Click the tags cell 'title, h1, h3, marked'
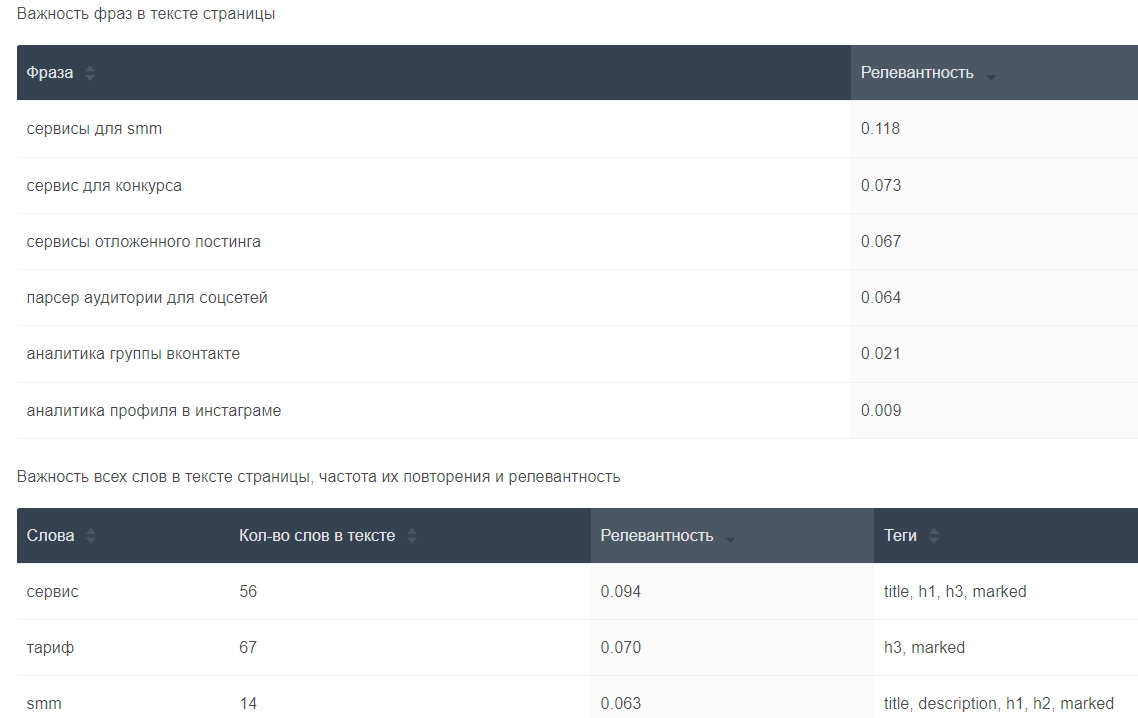The width and height of the screenshot is (1138, 718). coord(955,592)
